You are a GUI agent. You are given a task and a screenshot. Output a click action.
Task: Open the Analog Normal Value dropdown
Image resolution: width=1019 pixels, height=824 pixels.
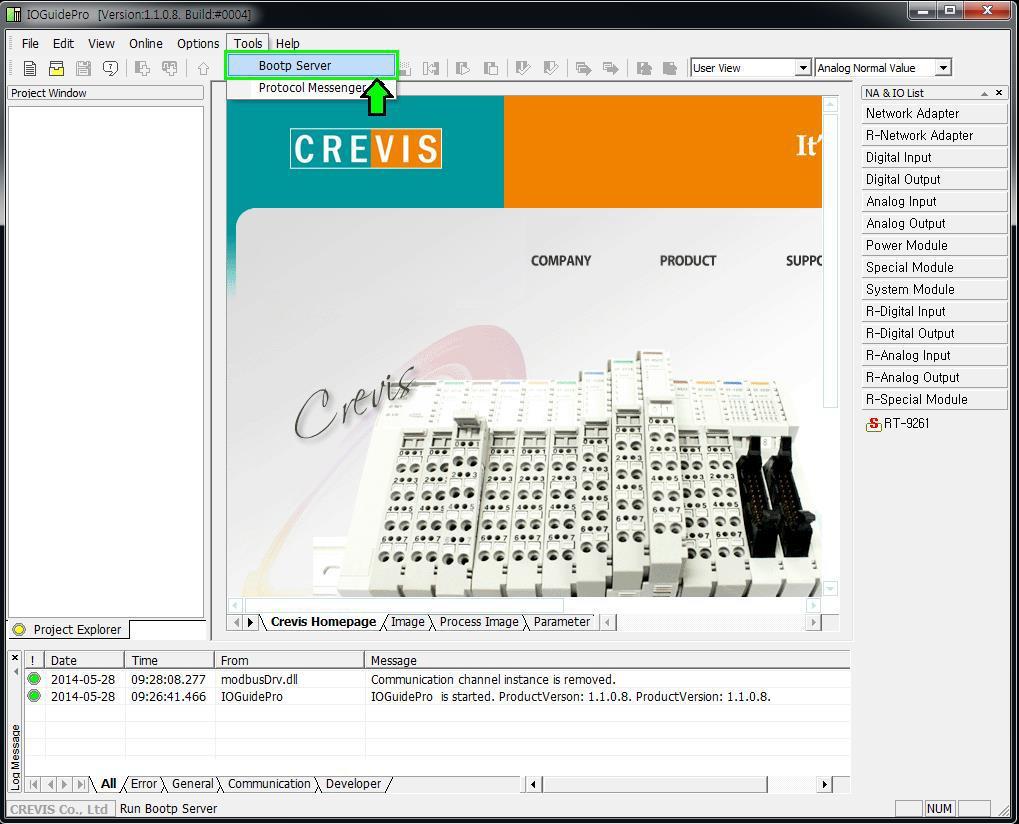944,68
